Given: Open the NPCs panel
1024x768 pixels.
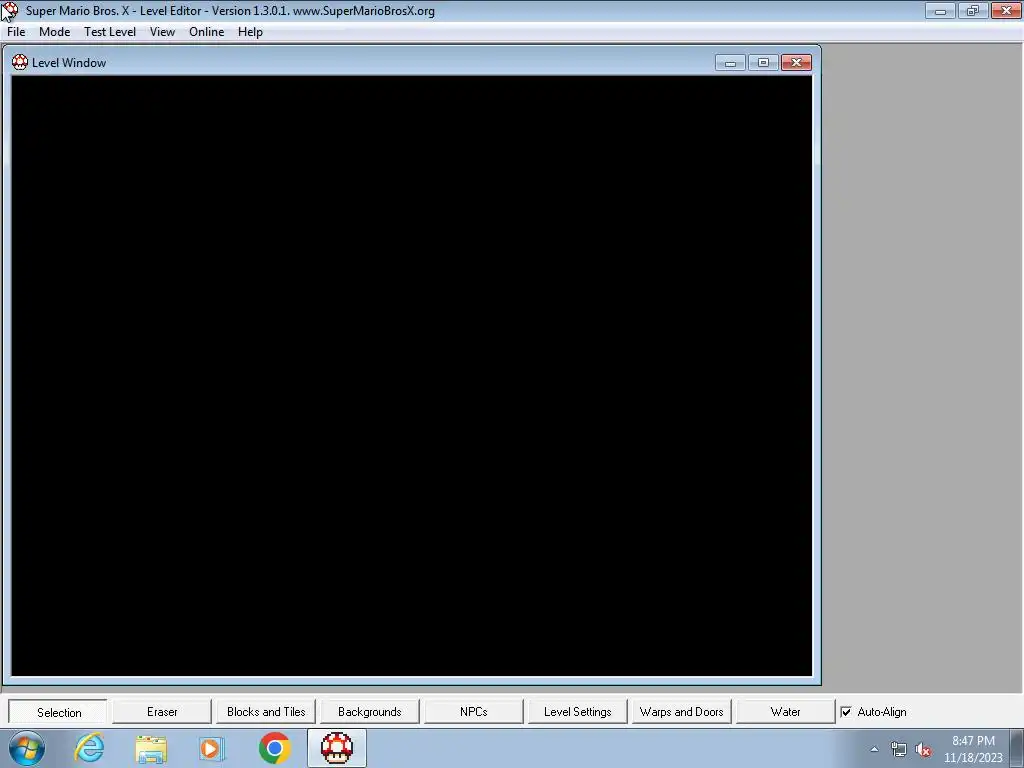Looking at the screenshot, I should click(473, 712).
